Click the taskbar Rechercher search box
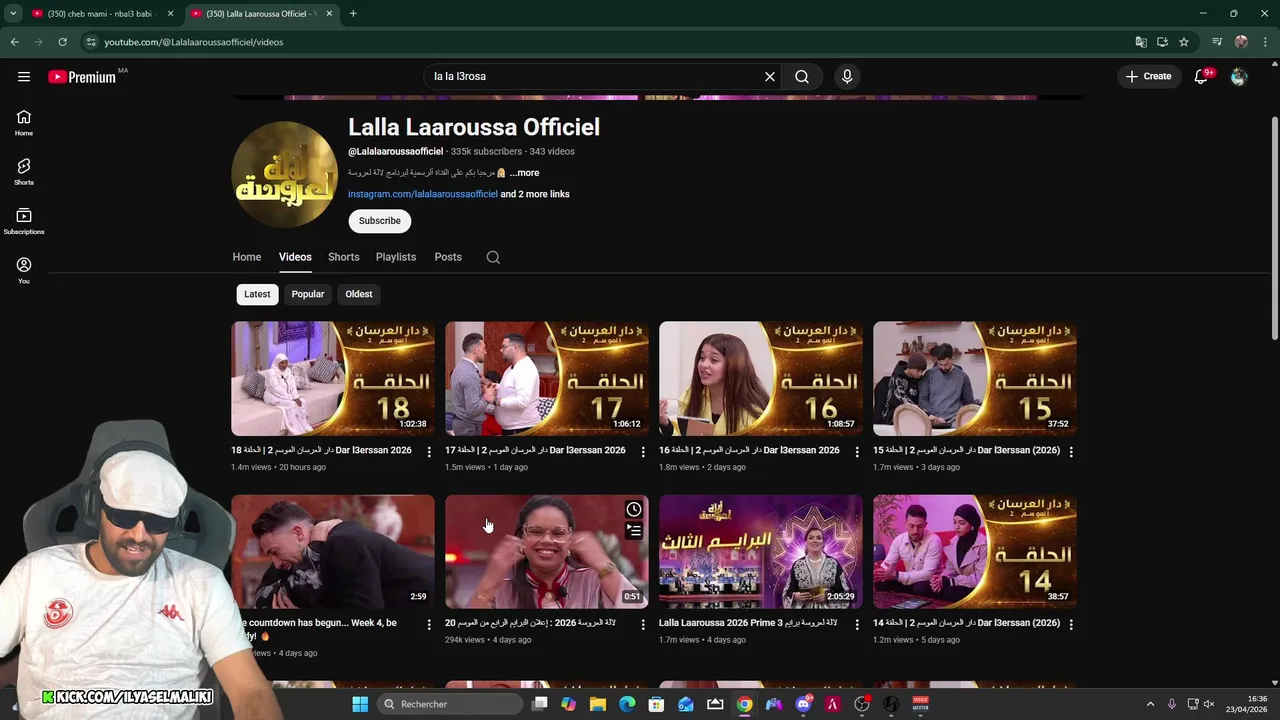1280x720 pixels. coord(450,704)
